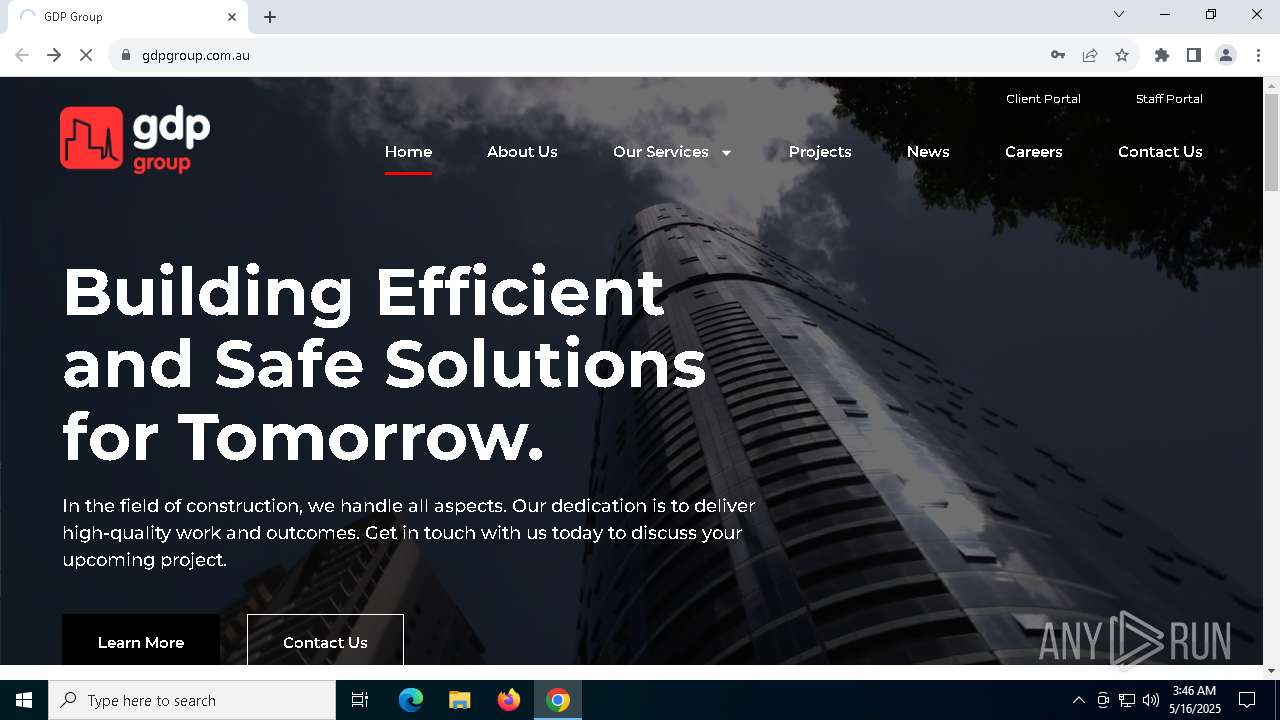Open notification center icon
Viewport: 1280px width, 720px height.
pyautogui.click(x=1247, y=700)
